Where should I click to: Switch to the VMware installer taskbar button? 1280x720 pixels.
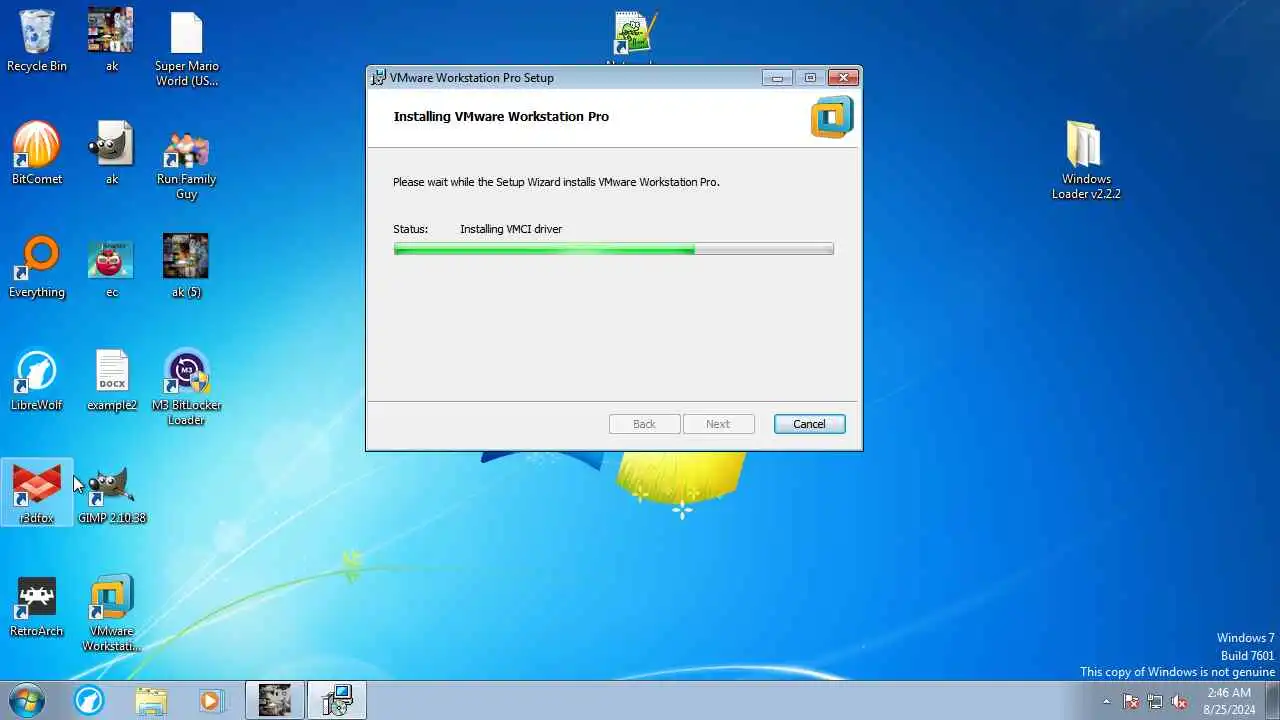[337, 700]
